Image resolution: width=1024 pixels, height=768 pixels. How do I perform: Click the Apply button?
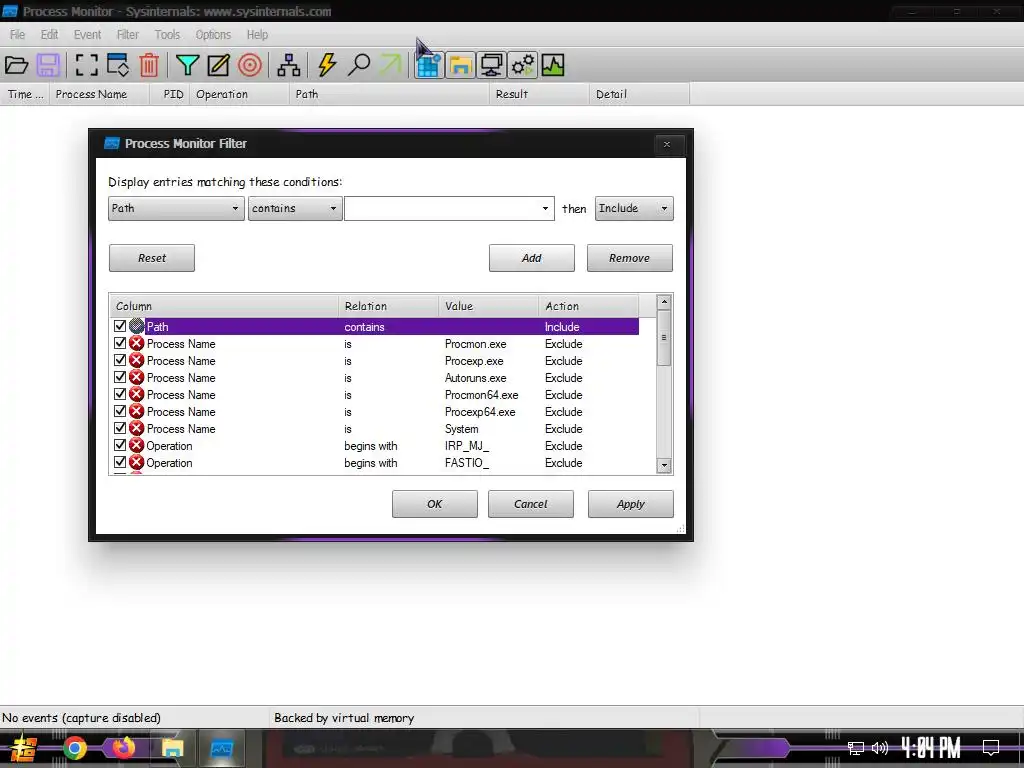coord(631,504)
